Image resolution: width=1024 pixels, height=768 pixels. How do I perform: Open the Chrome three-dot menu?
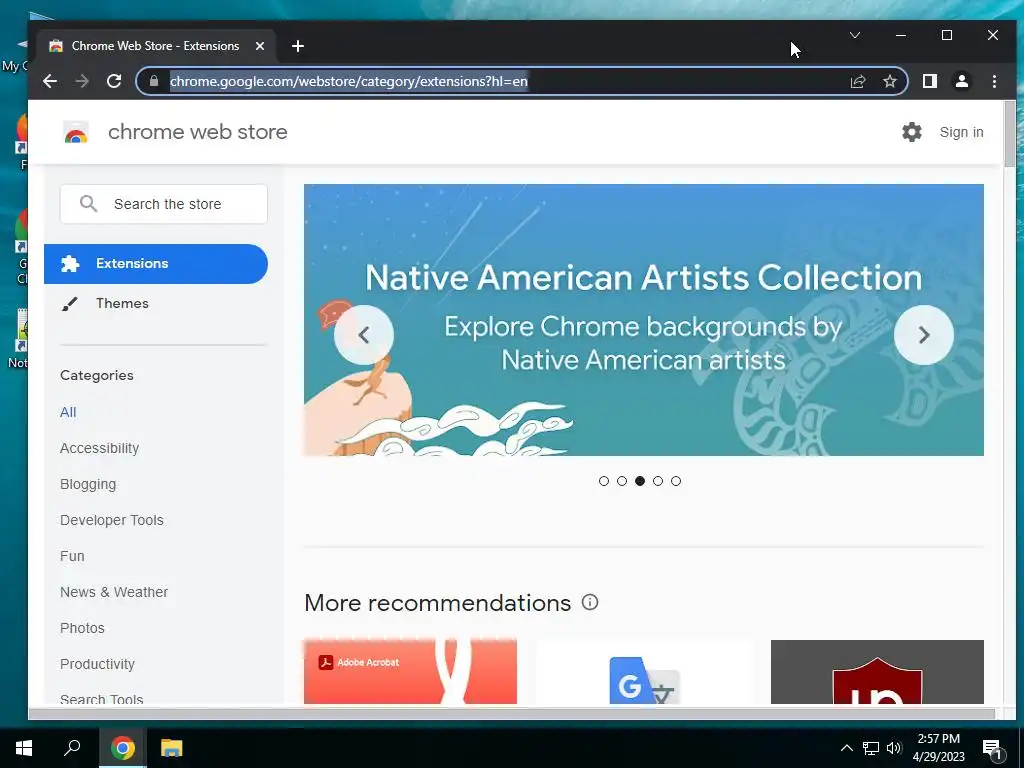coord(994,81)
